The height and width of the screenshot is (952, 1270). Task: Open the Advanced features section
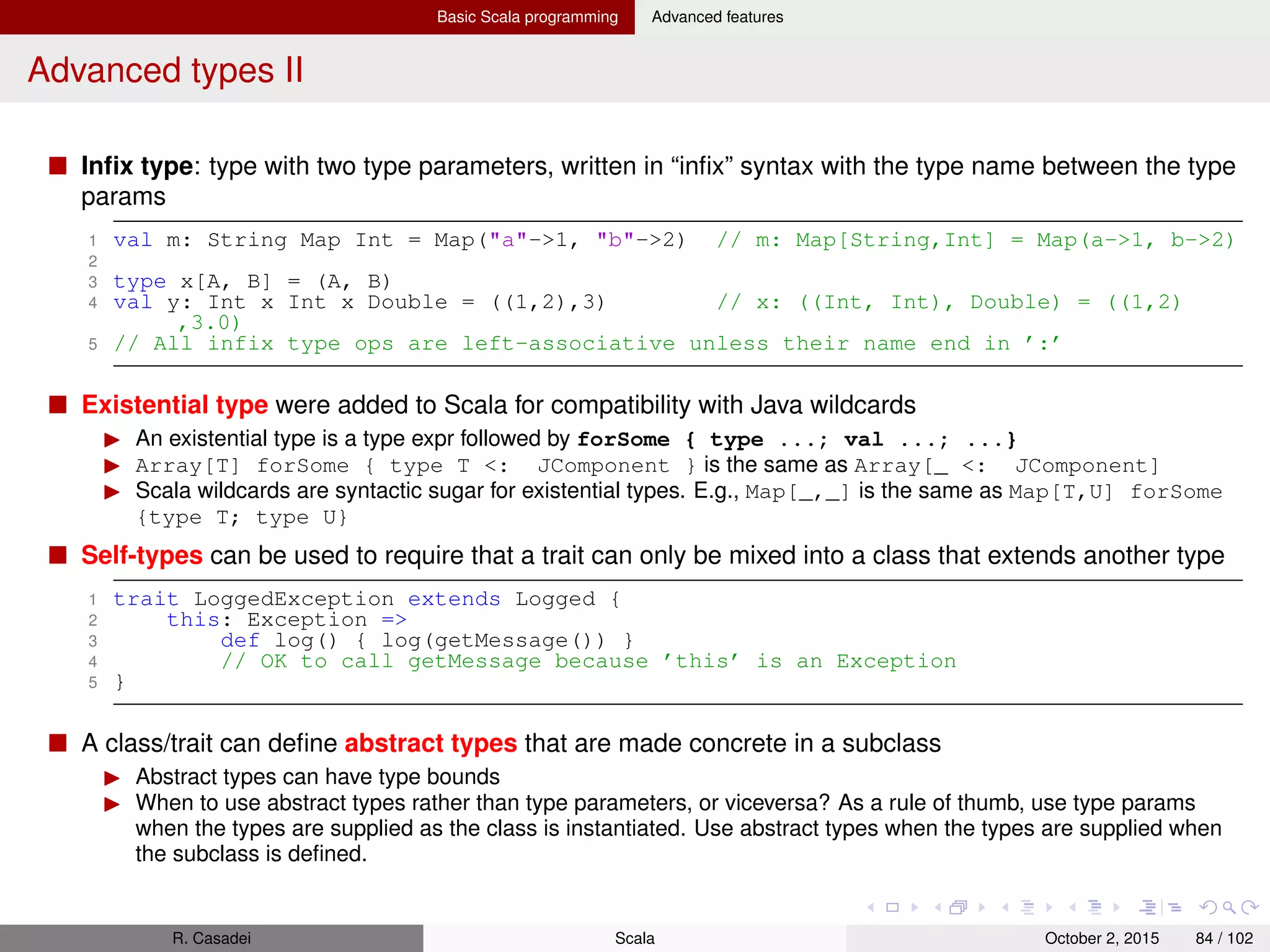pos(717,17)
